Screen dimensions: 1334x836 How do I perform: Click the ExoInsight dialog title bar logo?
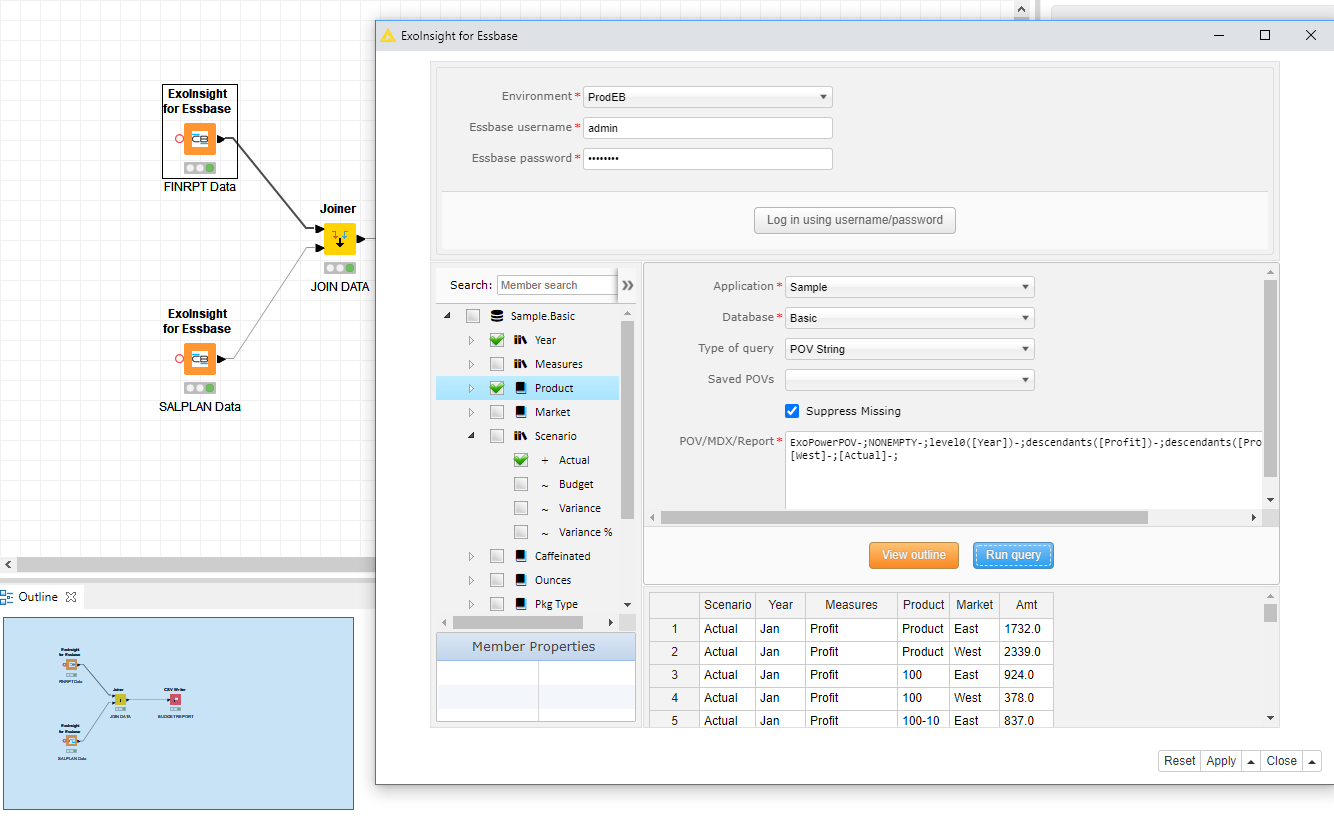(388, 35)
